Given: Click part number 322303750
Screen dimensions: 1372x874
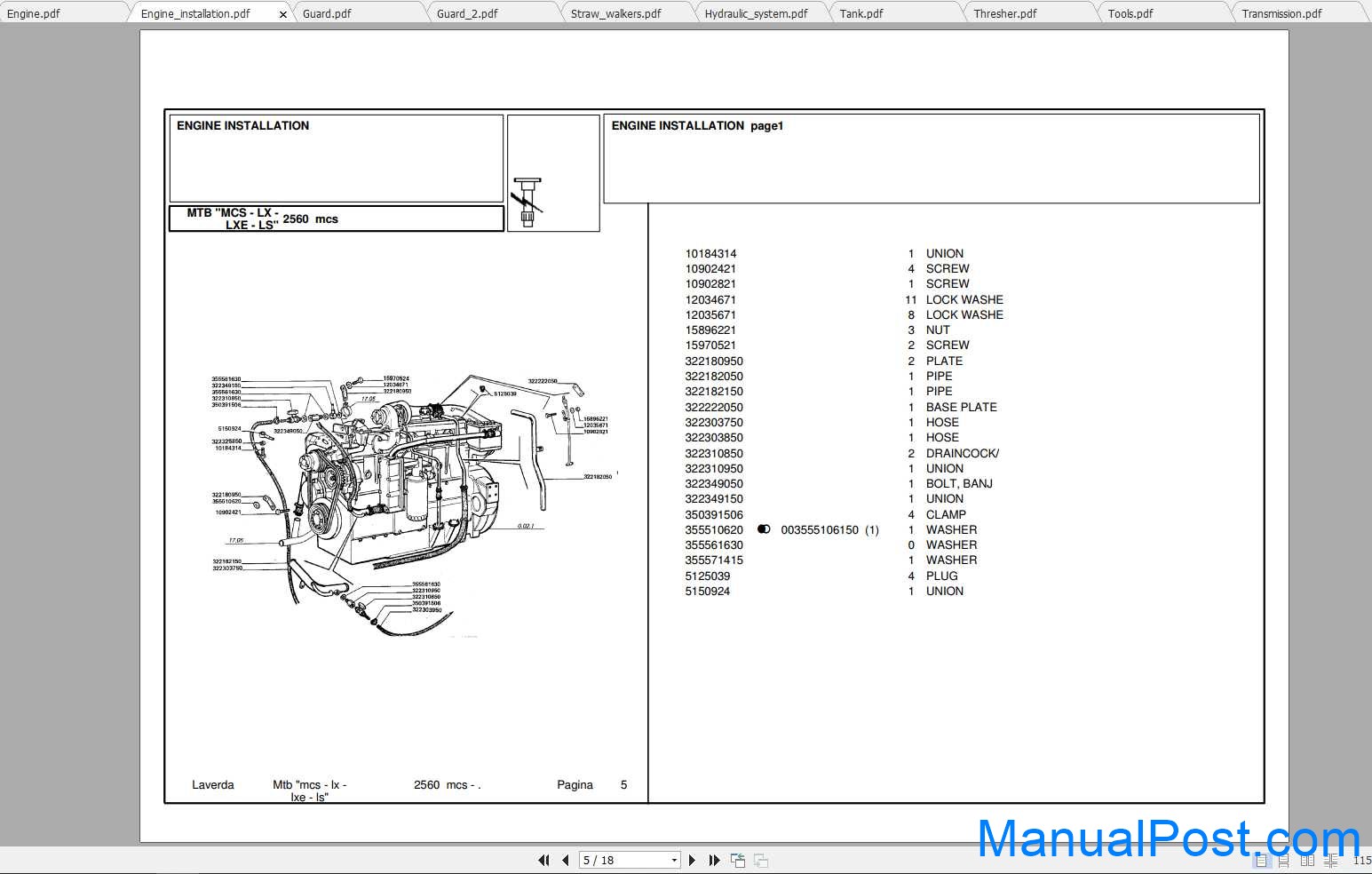Looking at the screenshot, I should [714, 422].
